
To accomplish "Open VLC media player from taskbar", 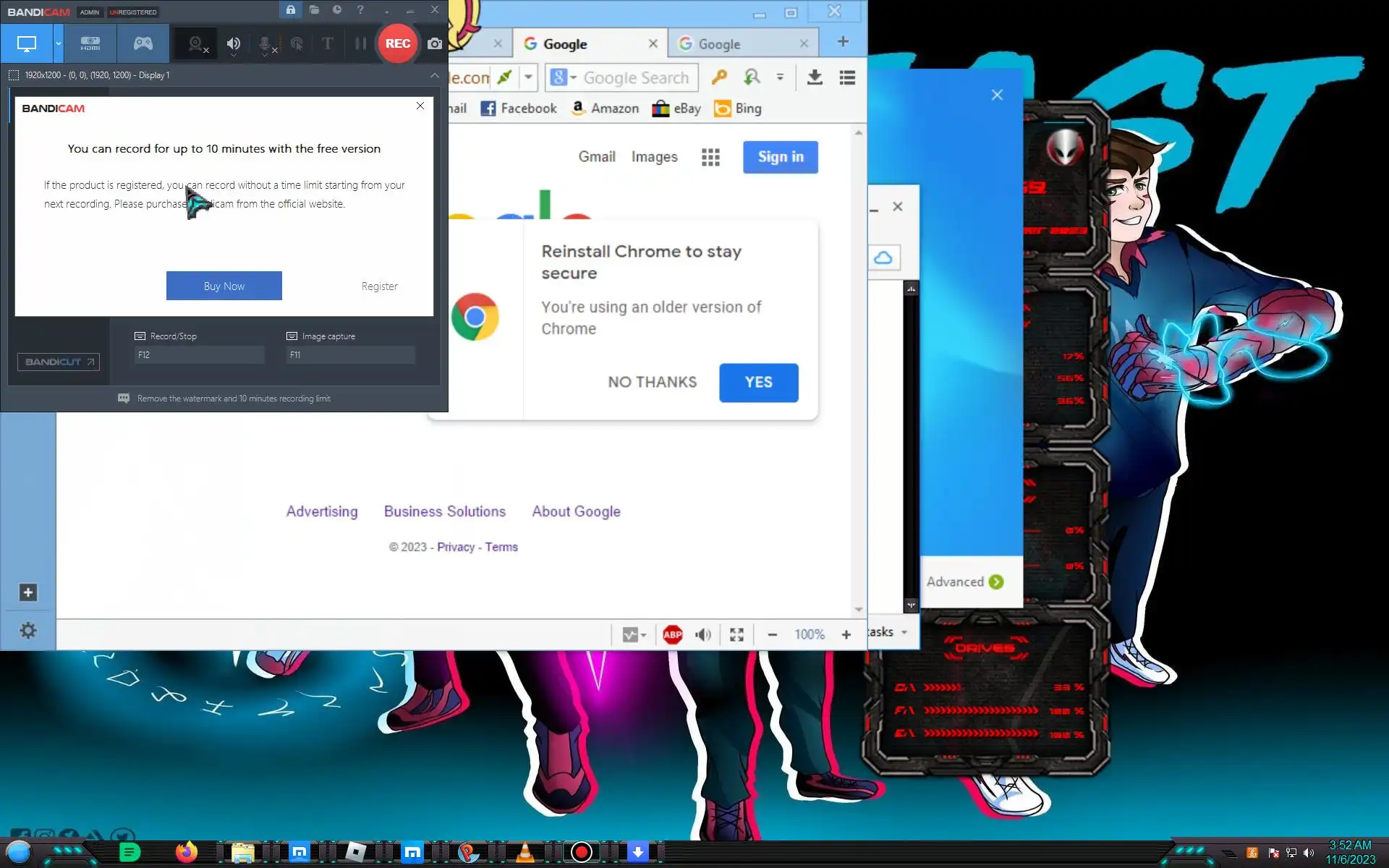I will click(x=525, y=852).
